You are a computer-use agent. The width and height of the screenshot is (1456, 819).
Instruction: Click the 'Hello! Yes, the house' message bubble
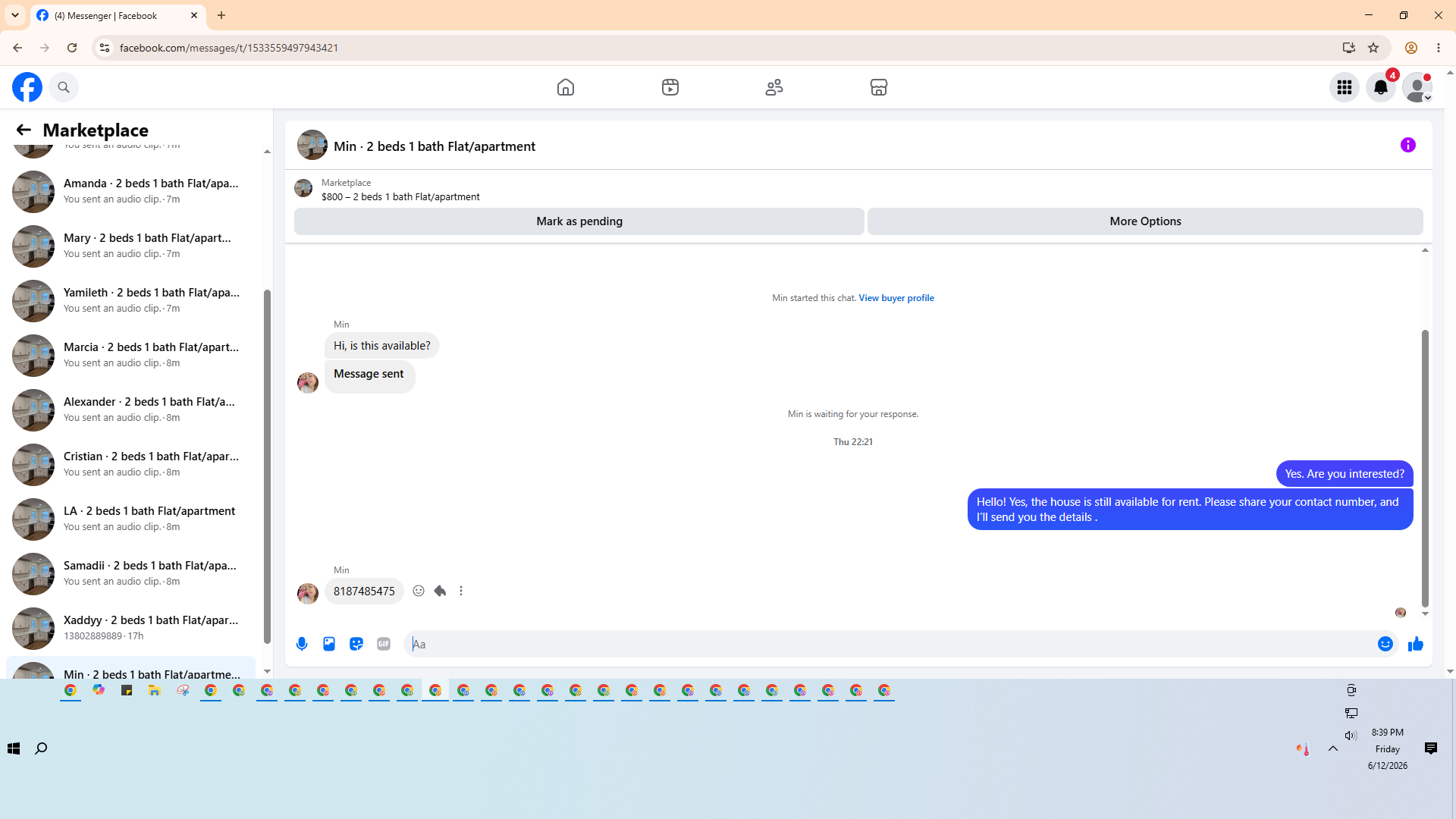[x=1190, y=510]
